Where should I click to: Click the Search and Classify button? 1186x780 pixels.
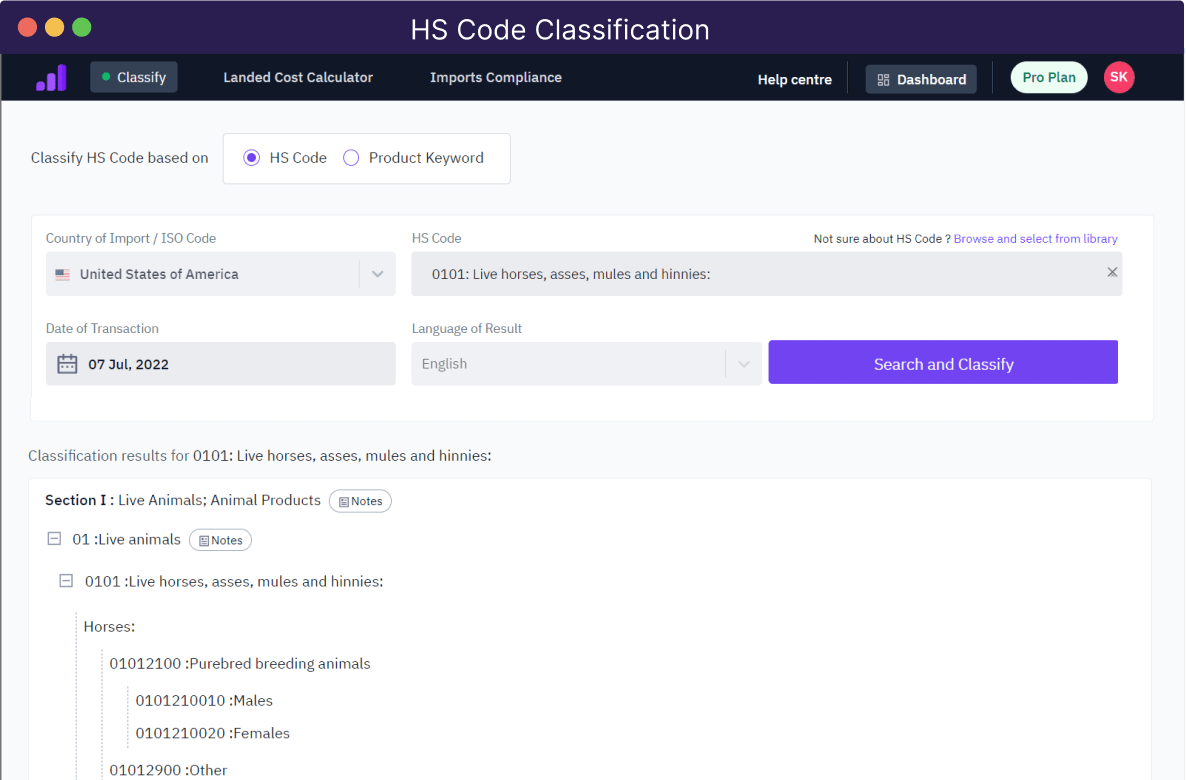coord(943,362)
